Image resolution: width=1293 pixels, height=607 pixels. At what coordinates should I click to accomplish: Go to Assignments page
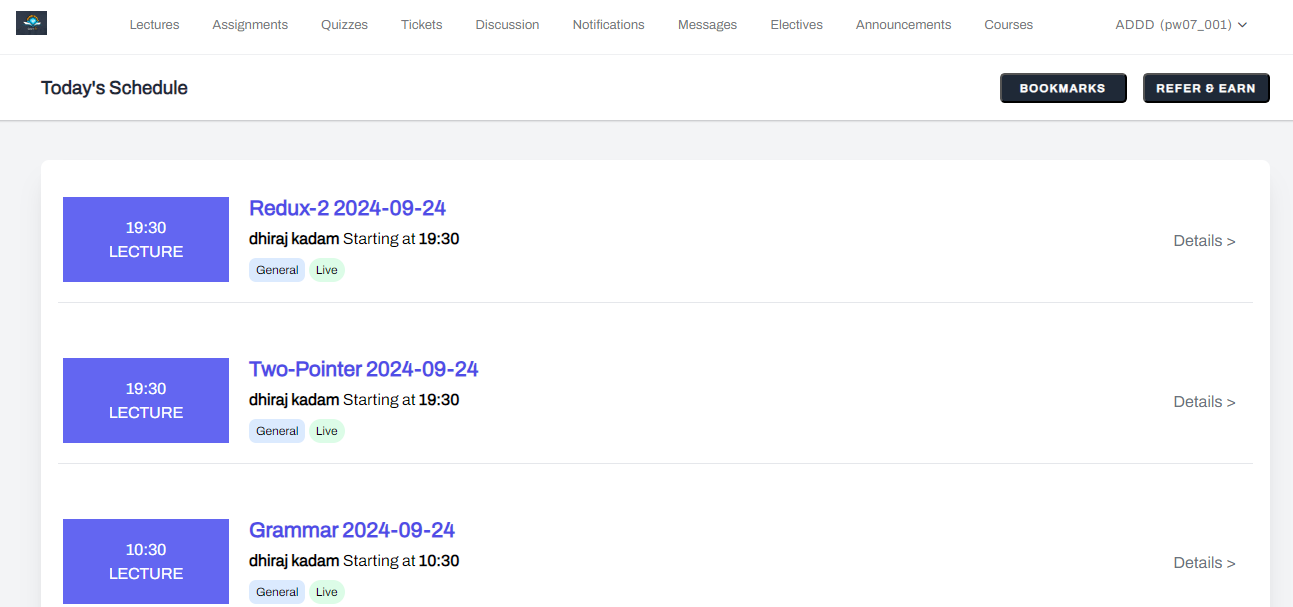click(250, 25)
